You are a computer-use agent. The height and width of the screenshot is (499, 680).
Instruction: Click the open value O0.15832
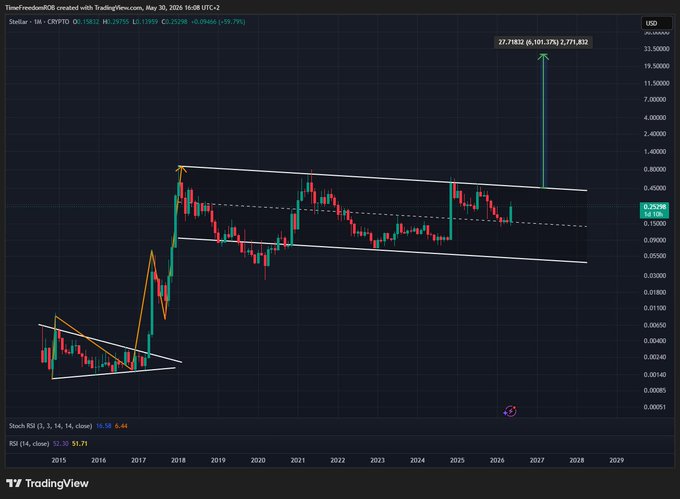(x=86, y=22)
